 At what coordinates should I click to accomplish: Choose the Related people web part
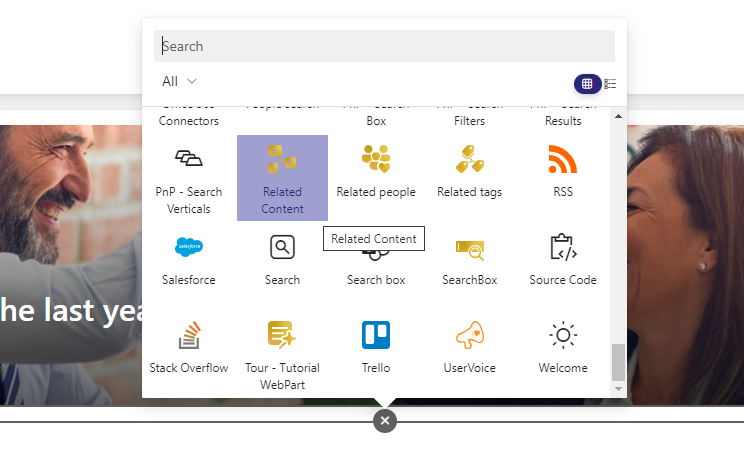pos(376,178)
